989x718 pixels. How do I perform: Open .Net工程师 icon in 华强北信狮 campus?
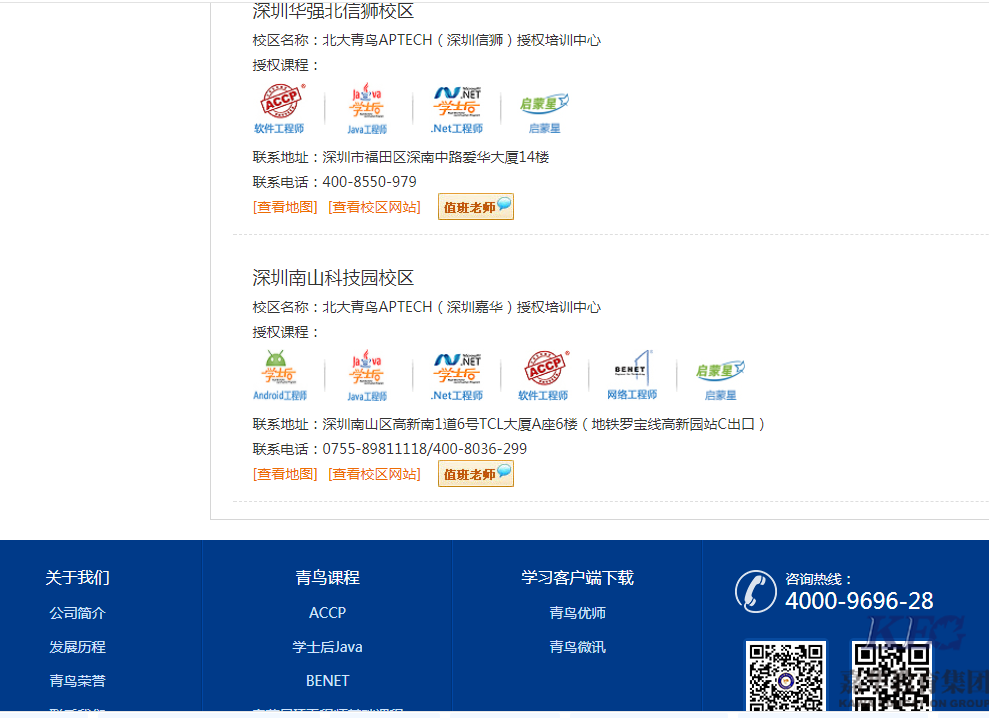(457, 109)
